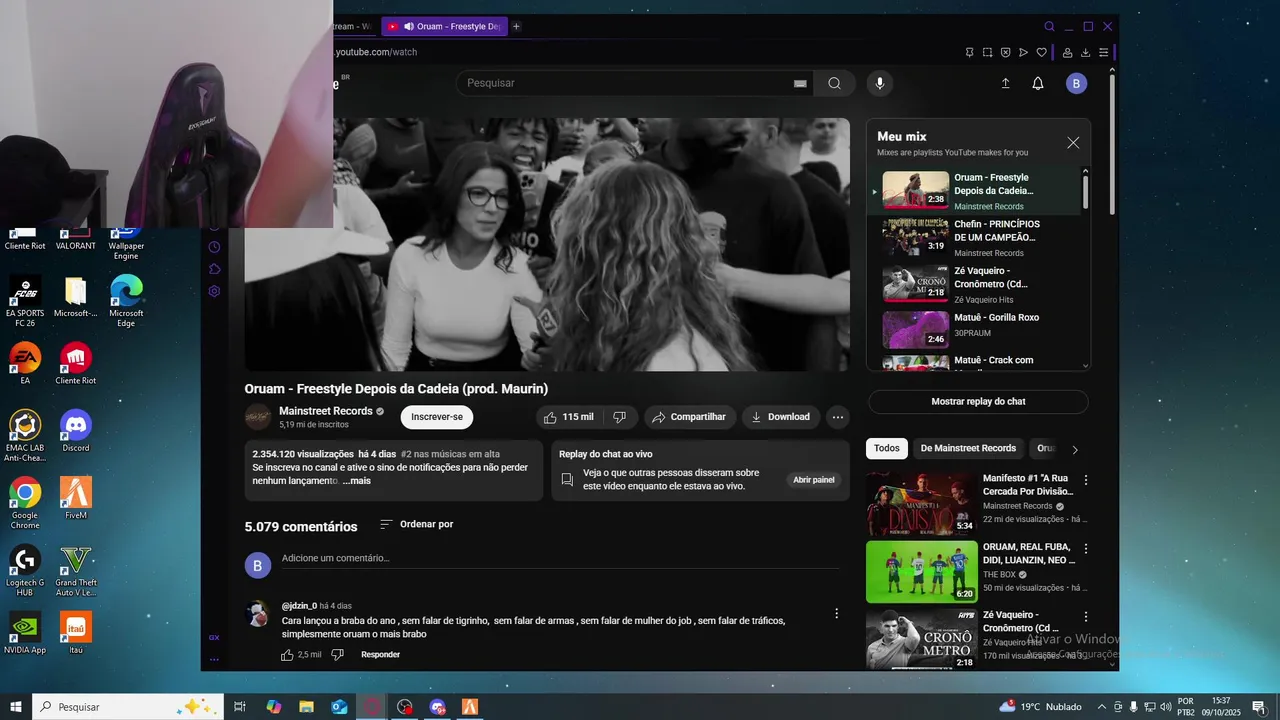
Task: Open a new browser tab
Action: [516, 26]
